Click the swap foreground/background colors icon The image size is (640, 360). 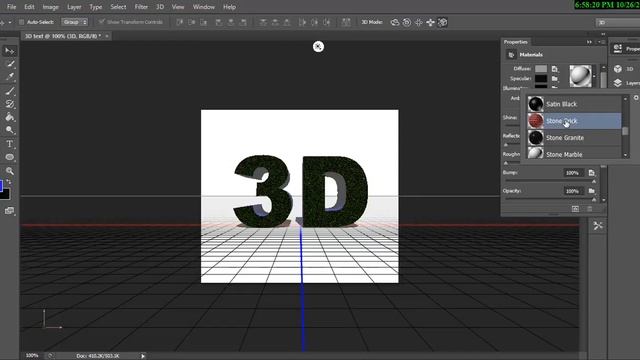tap(9, 182)
